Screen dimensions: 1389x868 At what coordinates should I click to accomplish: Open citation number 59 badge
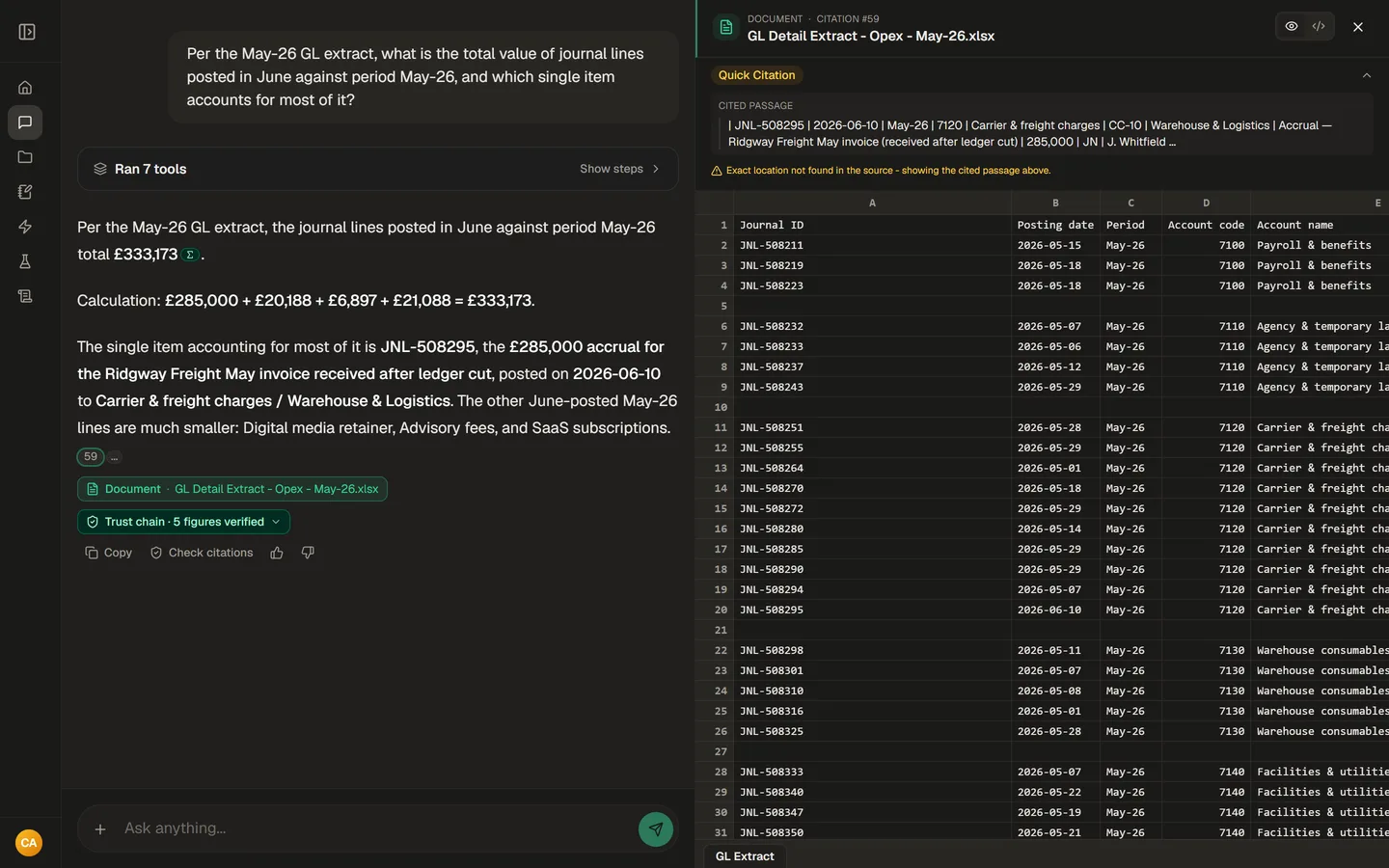pyautogui.click(x=91, y=457)
